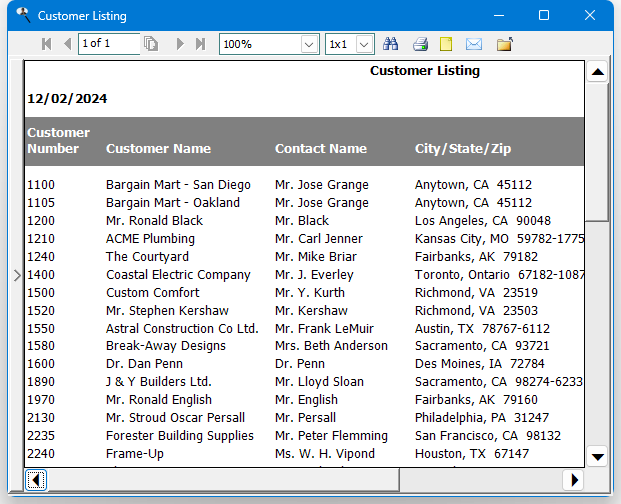Image resolution: width=621 pixels, height=504 pixels.
Task: Click 'Los Angeles, CA 90048' cell
Action: coord(483,221)
